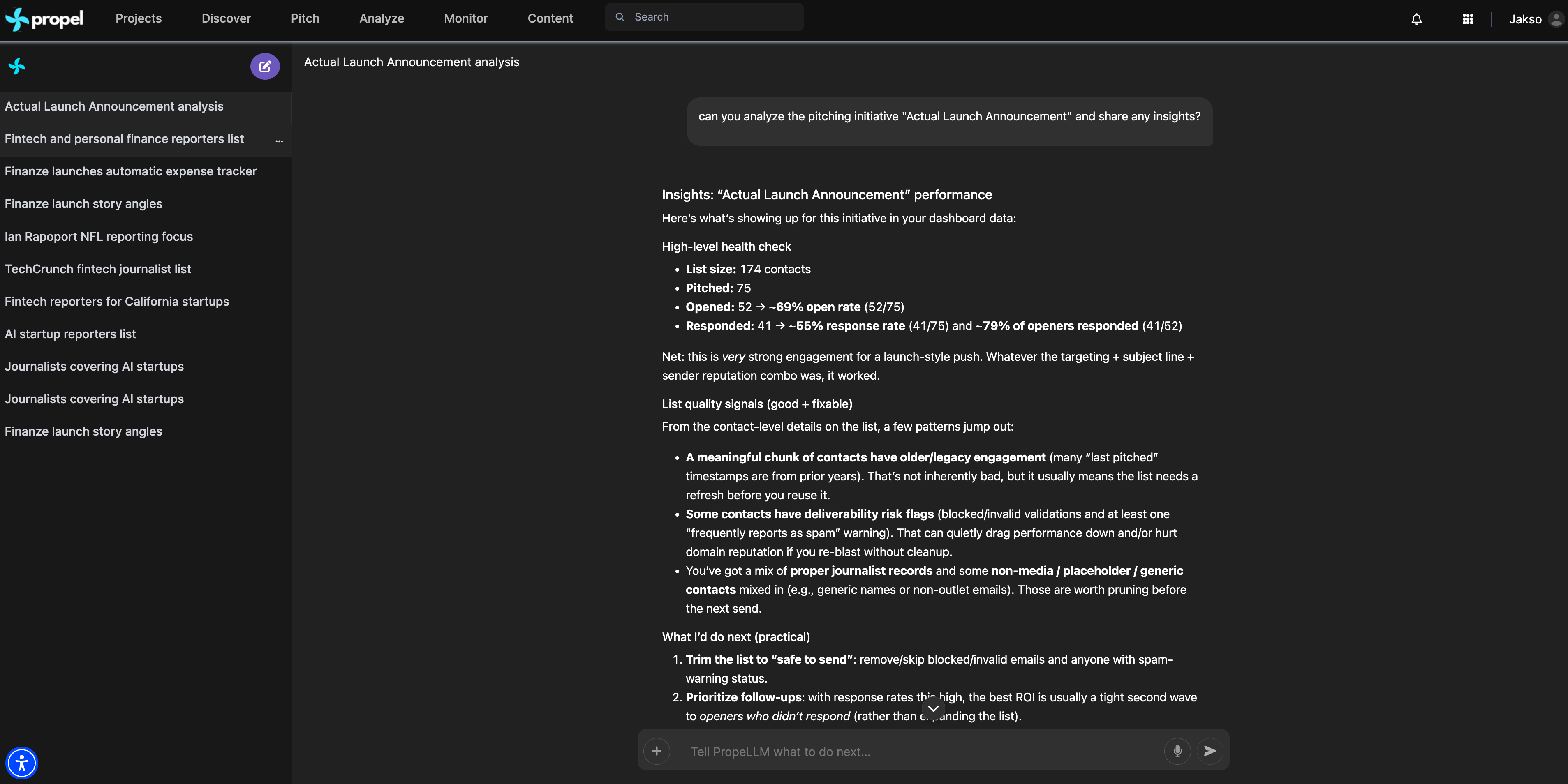Open Ian Rapoport NFL reporting focus chat
This screenshot has height=784, width=1568.
point(99,237)
